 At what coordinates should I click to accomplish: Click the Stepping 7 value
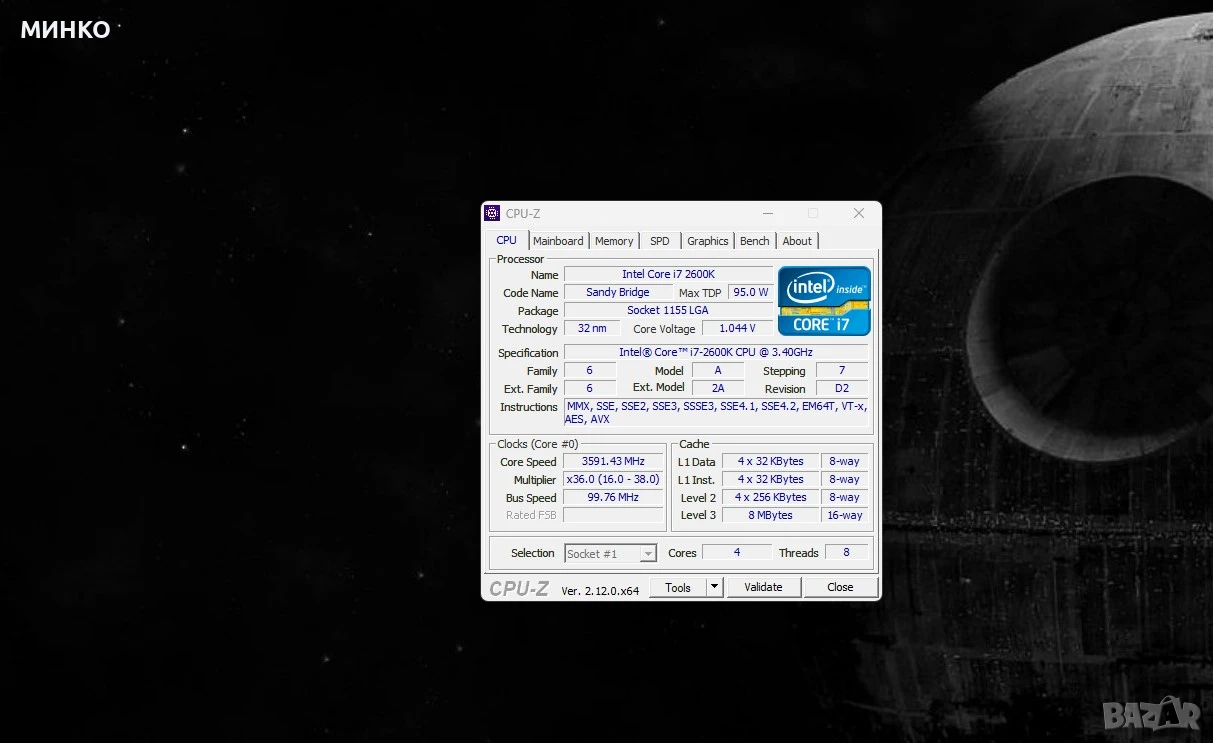tap(842, 370)
